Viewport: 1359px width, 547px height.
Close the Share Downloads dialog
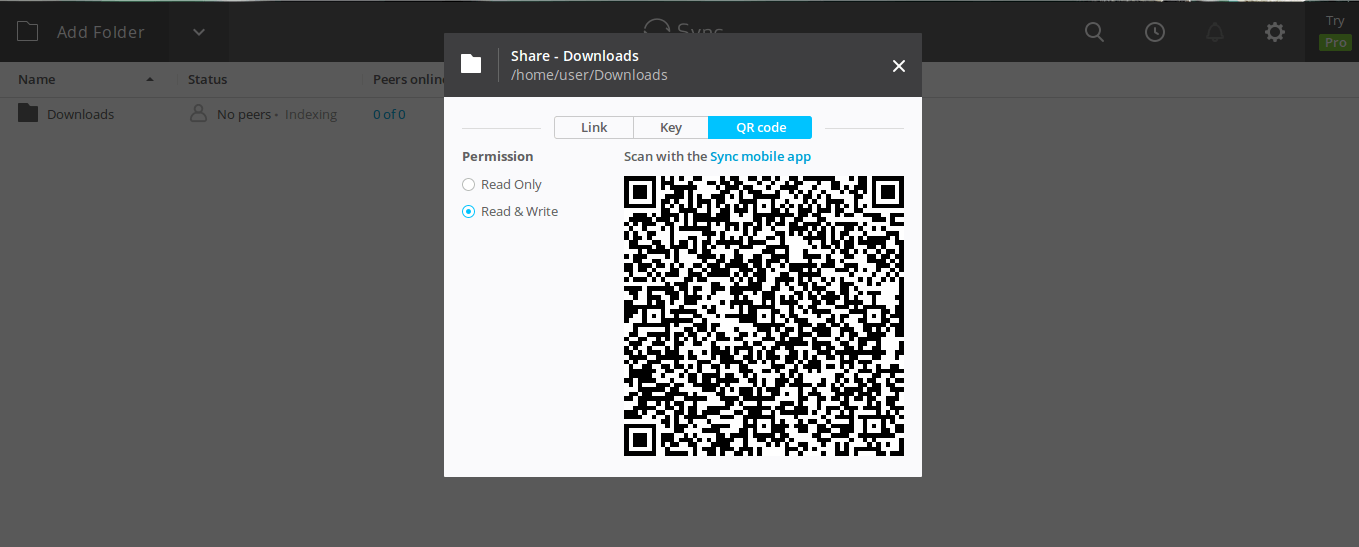[898, 66]
